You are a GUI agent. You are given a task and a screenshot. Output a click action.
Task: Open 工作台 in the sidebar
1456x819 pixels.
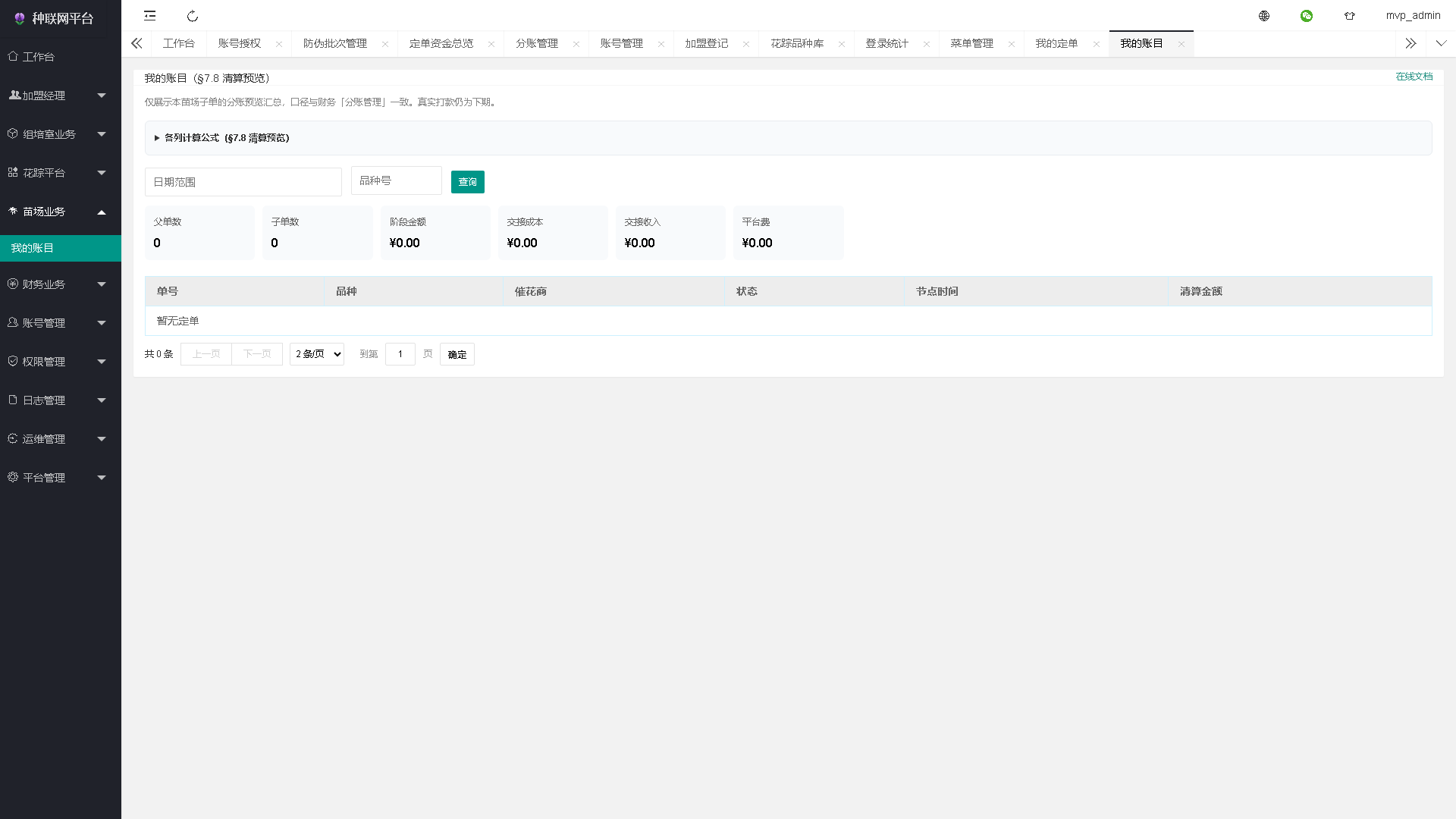(61, 57)
